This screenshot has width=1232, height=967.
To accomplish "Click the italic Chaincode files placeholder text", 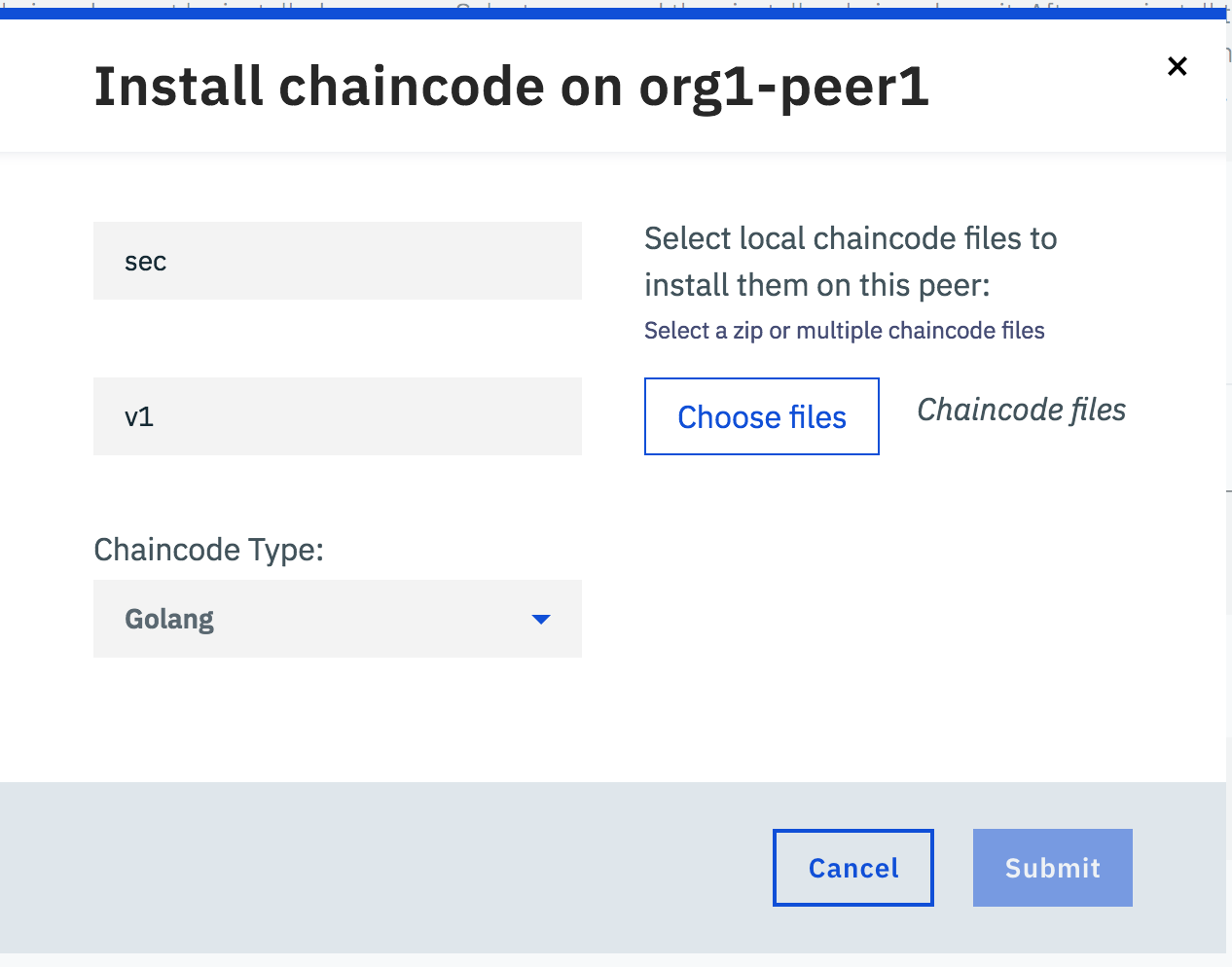I will point(1021,410).
